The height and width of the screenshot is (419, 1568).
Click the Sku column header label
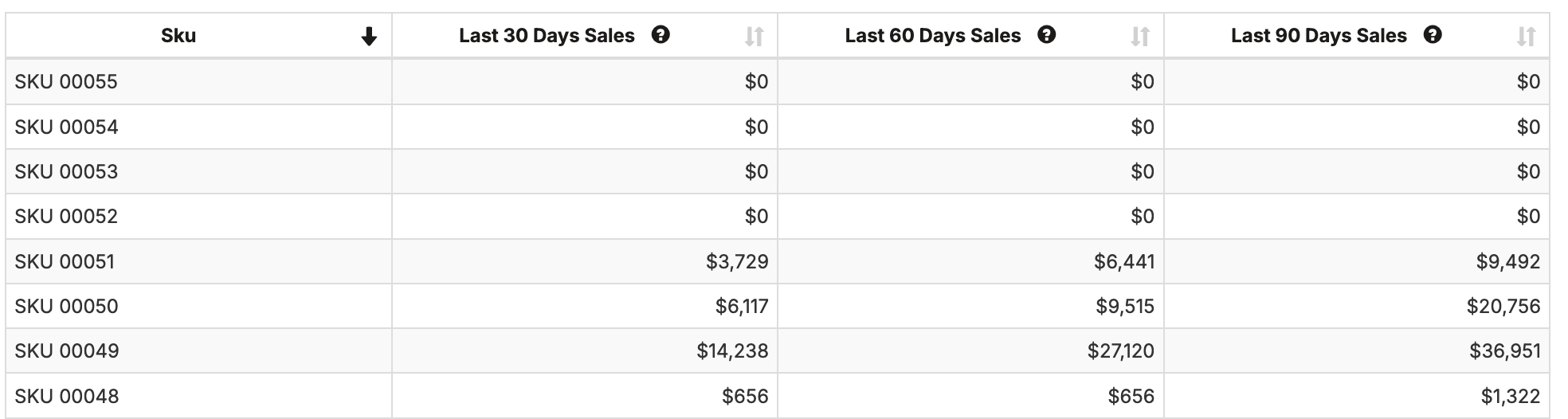click(x=178, y=36)
